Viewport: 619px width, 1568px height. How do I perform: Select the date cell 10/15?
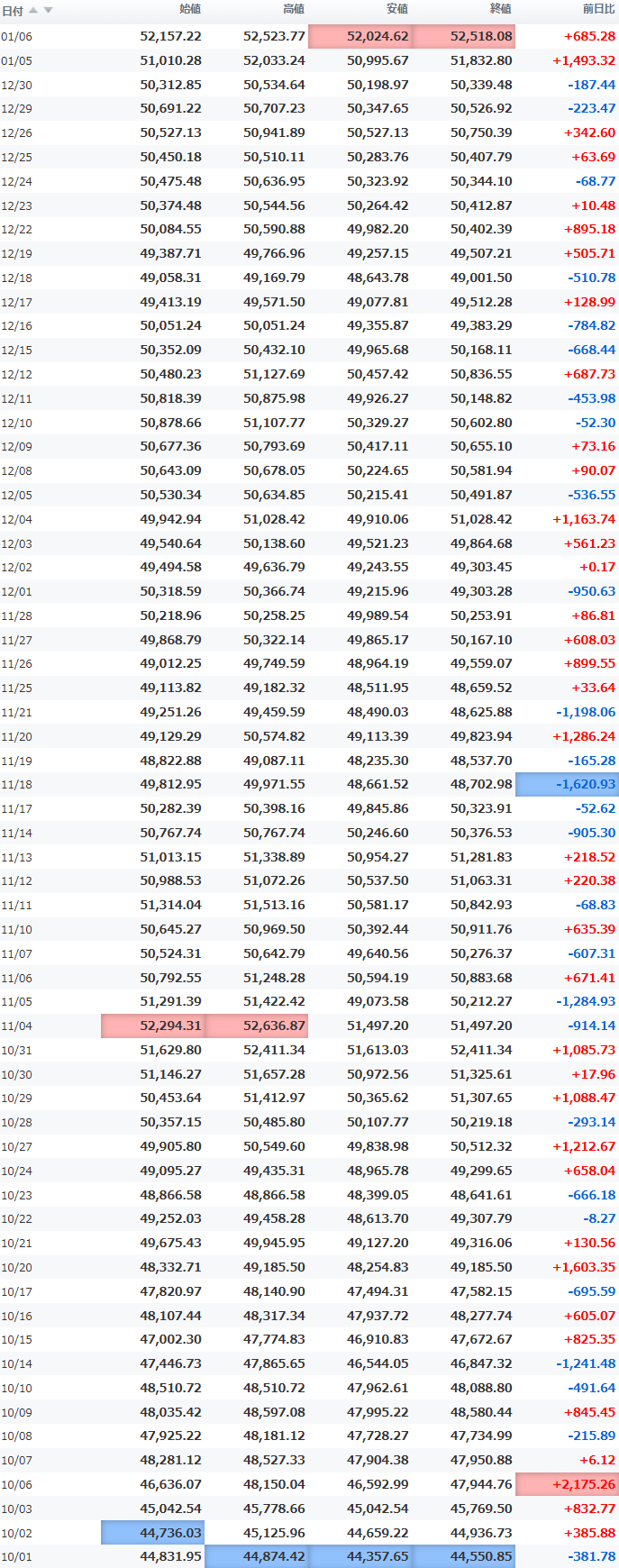(16, 1340)
